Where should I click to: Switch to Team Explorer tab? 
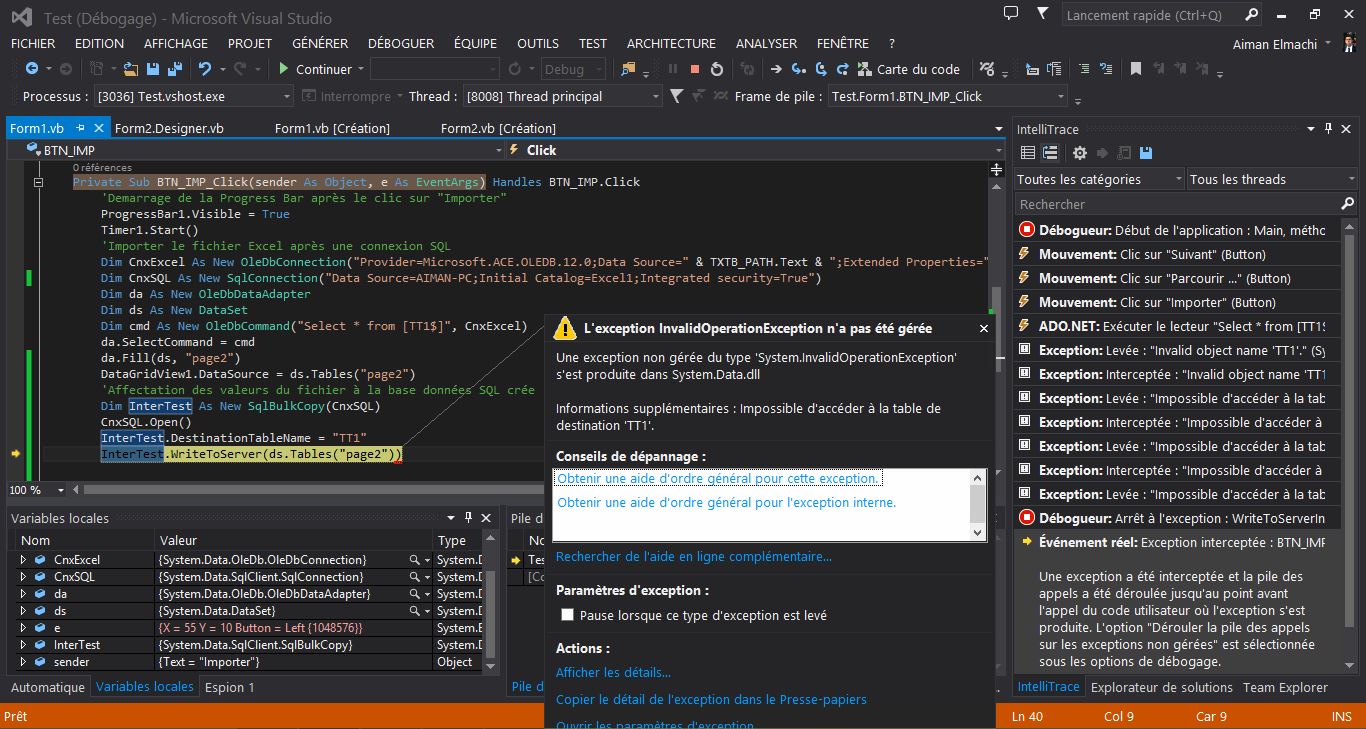[1285, 687]
